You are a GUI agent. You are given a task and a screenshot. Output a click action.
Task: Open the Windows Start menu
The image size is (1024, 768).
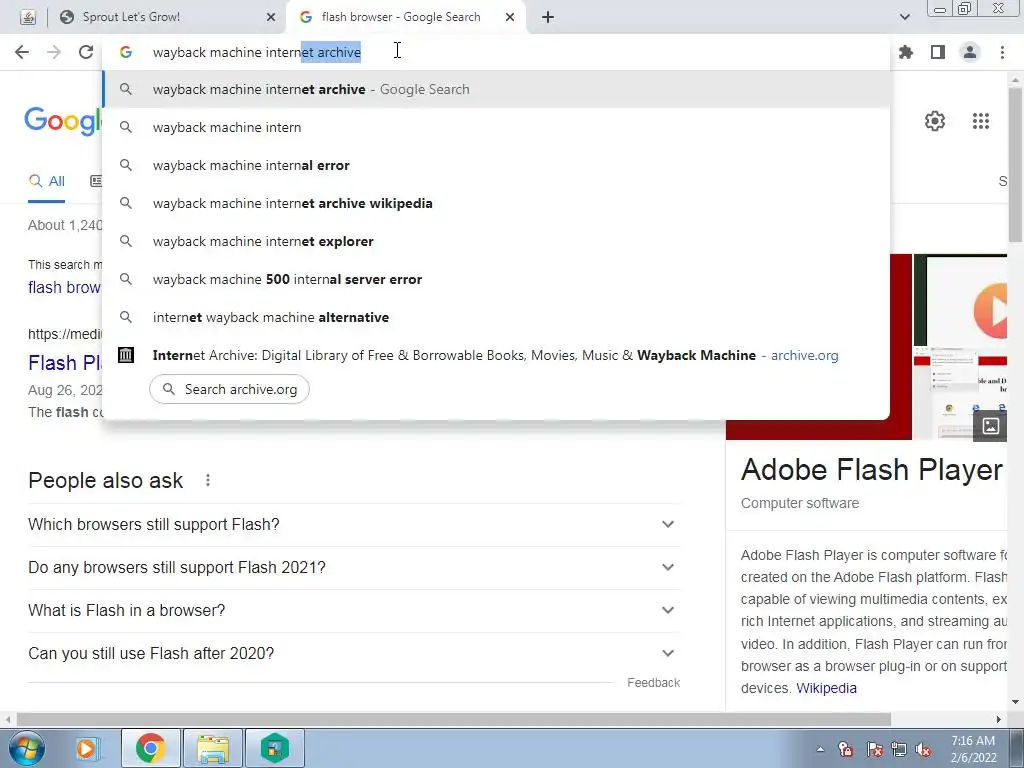tap(25, 748)
